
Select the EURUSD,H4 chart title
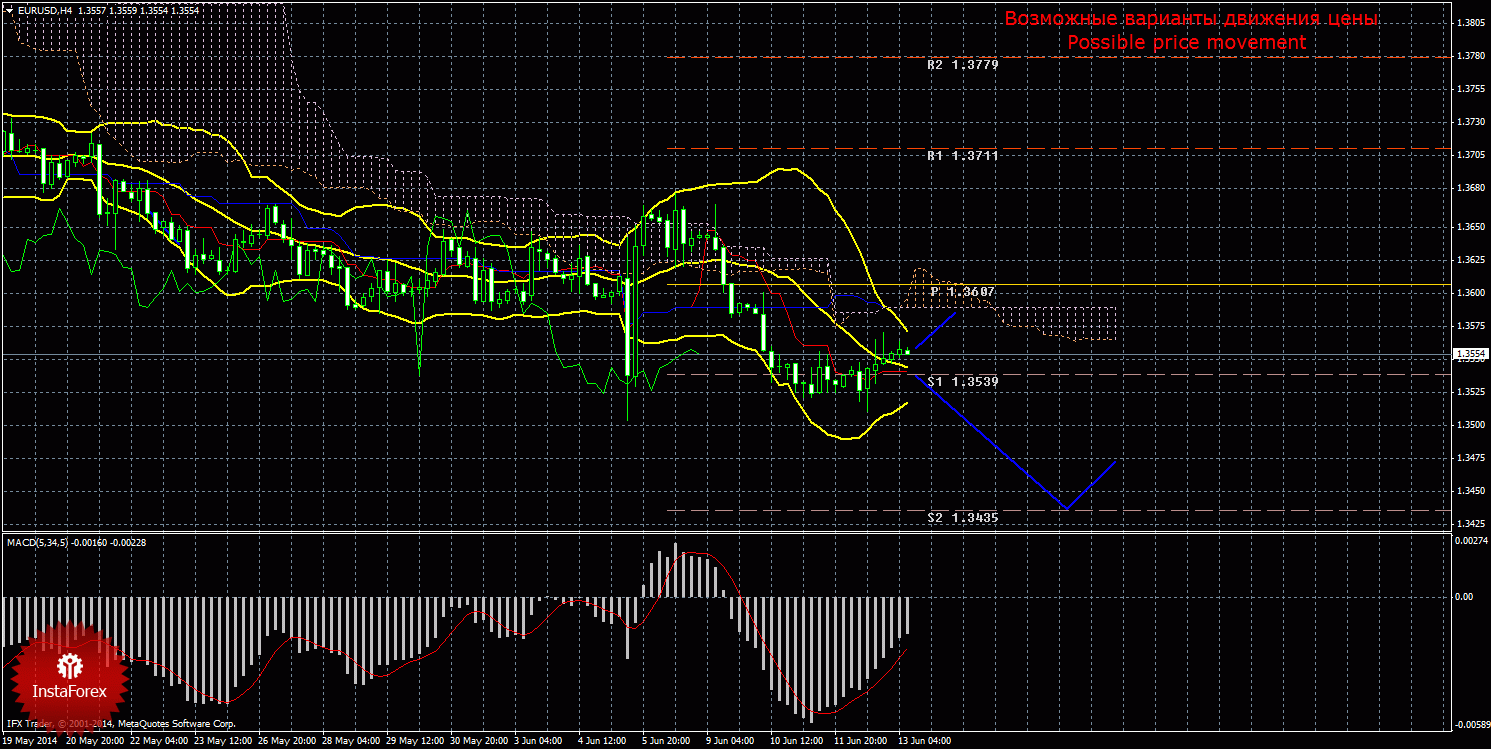(x=43, y=10)
